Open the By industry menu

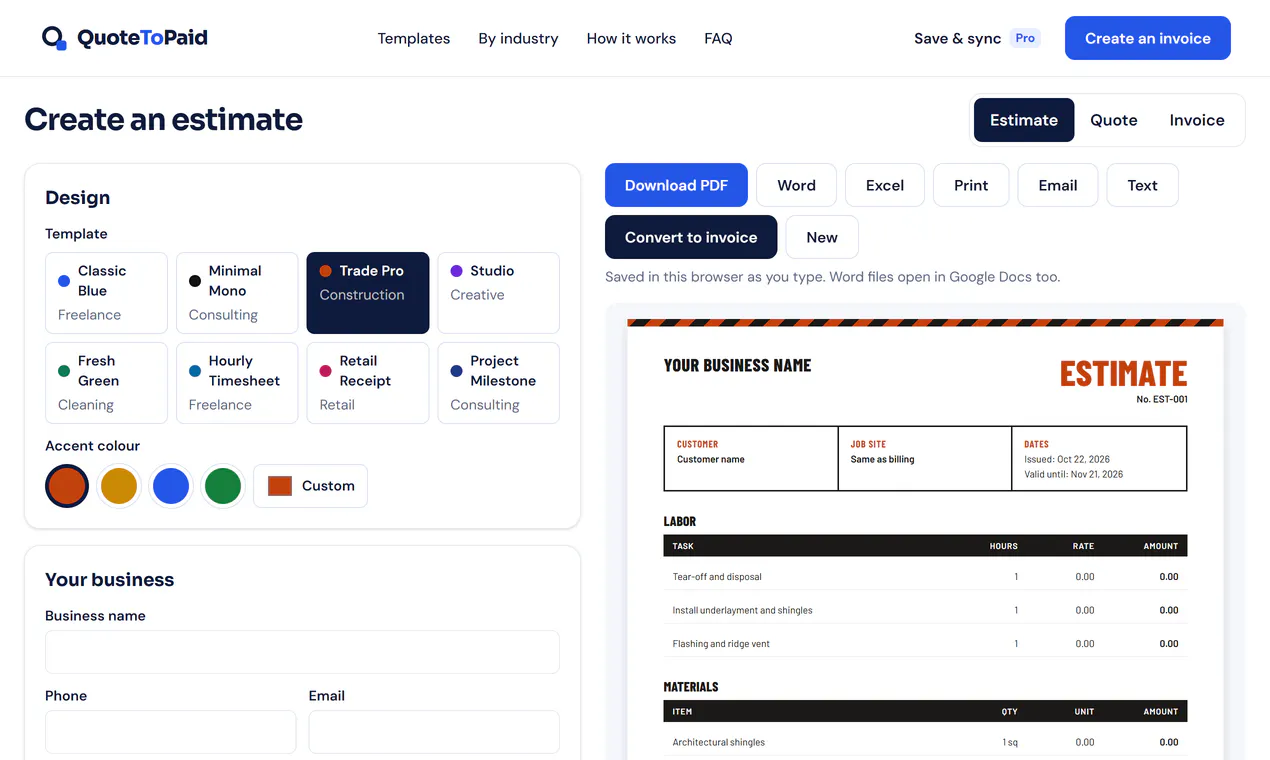[518, 38]
